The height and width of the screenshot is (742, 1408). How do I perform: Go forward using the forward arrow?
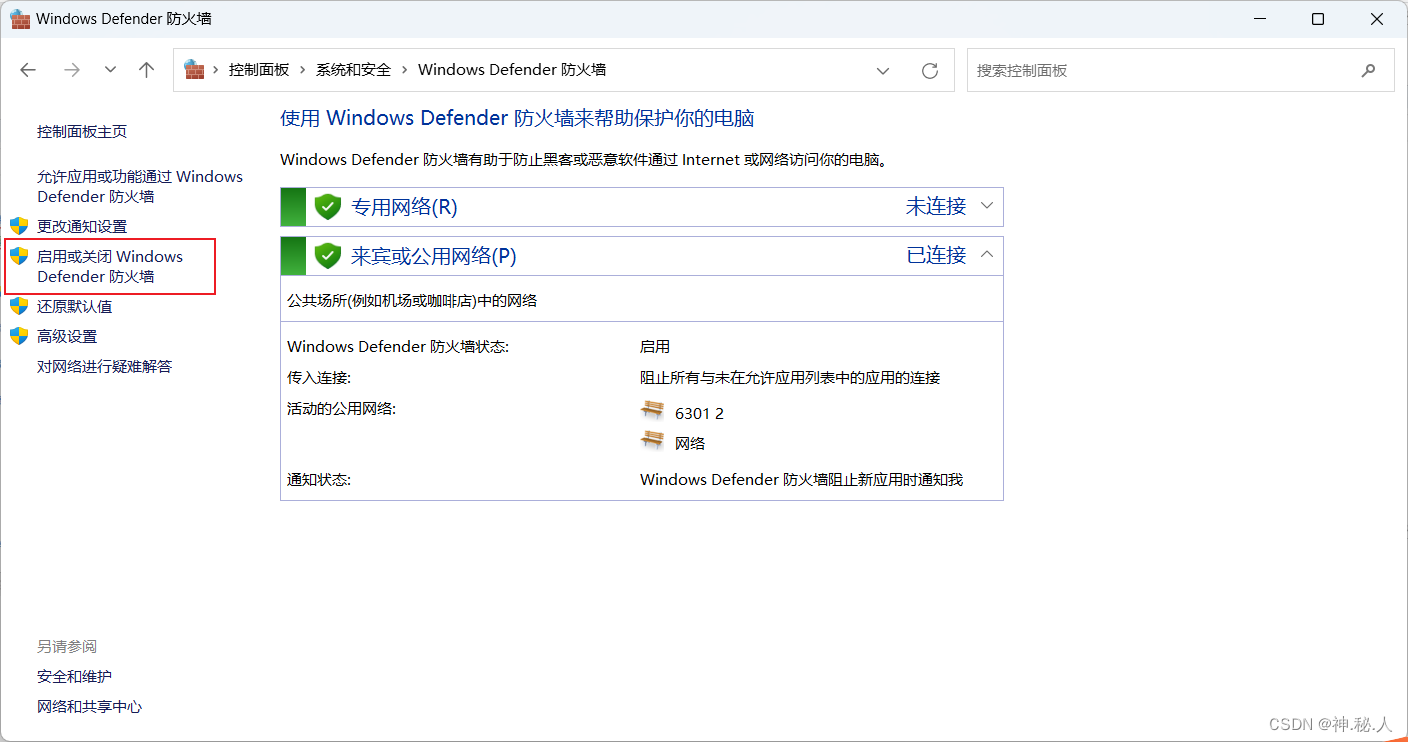click(x=71, y=70)
